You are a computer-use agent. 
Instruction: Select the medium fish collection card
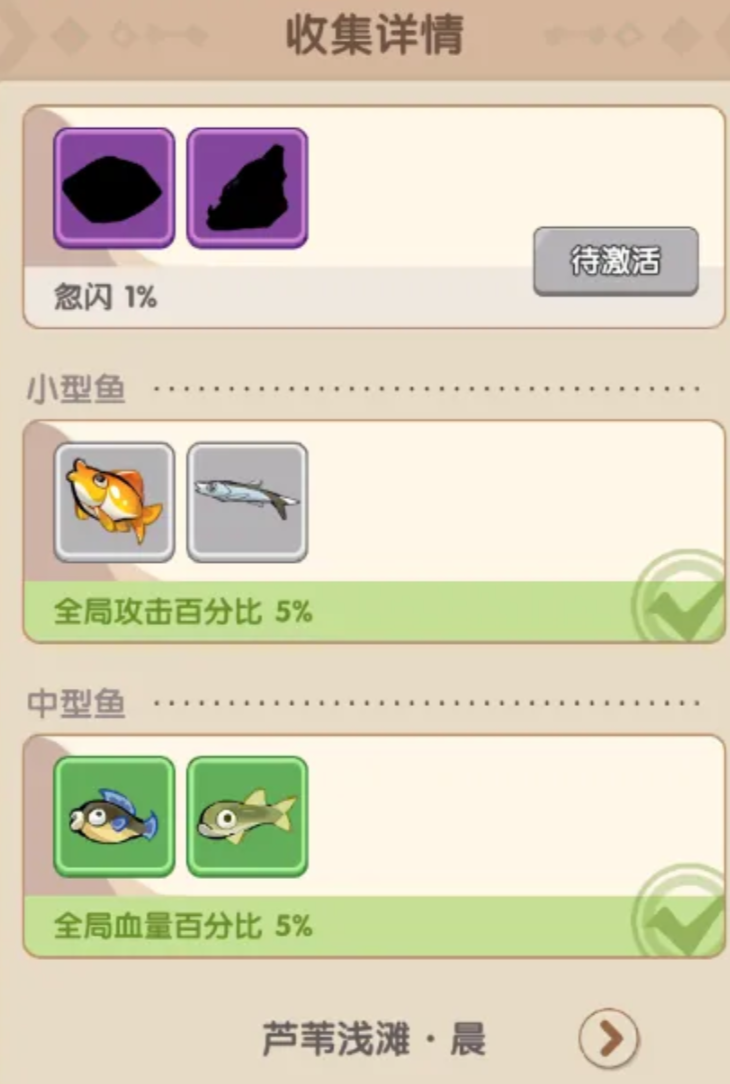click(x=374, y=846)
